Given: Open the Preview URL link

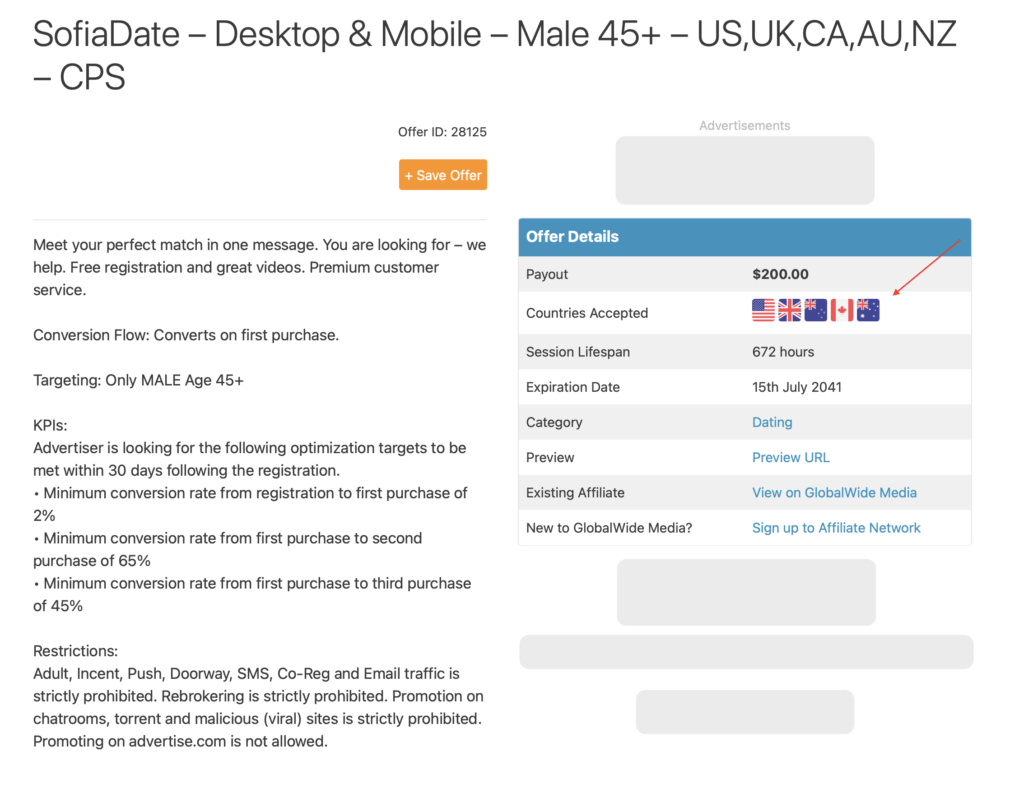Looking at the screenshot, I should (x=791, y=457).
